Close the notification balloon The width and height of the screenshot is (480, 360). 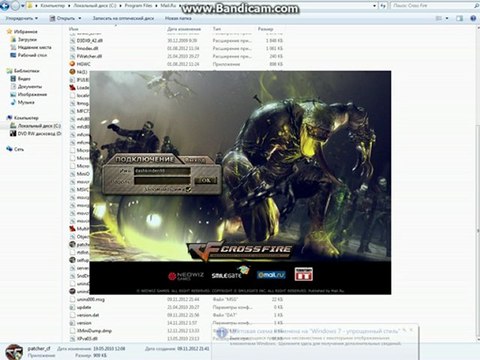(x=411, y=330)
